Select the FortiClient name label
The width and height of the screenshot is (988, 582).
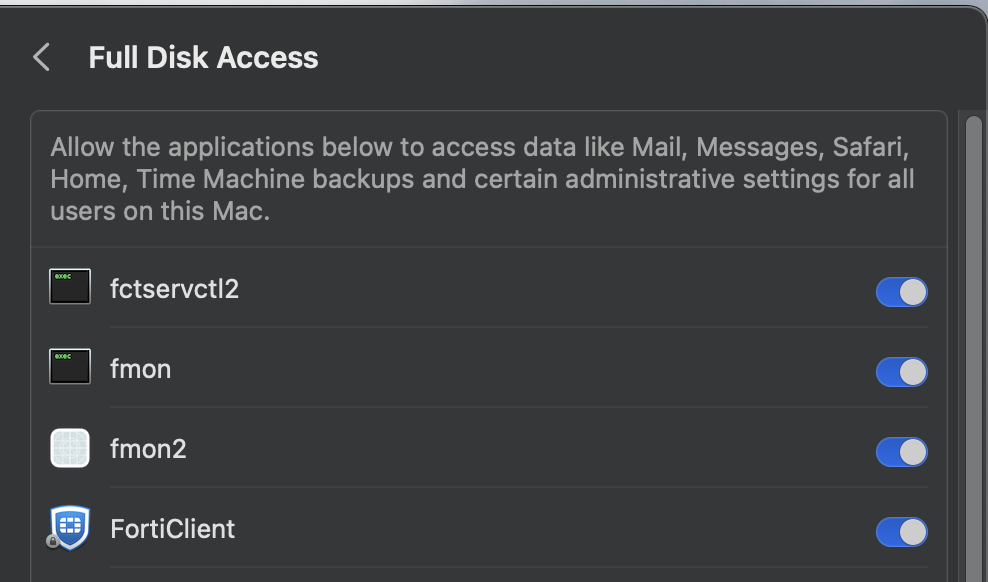(x=173, y=529)
